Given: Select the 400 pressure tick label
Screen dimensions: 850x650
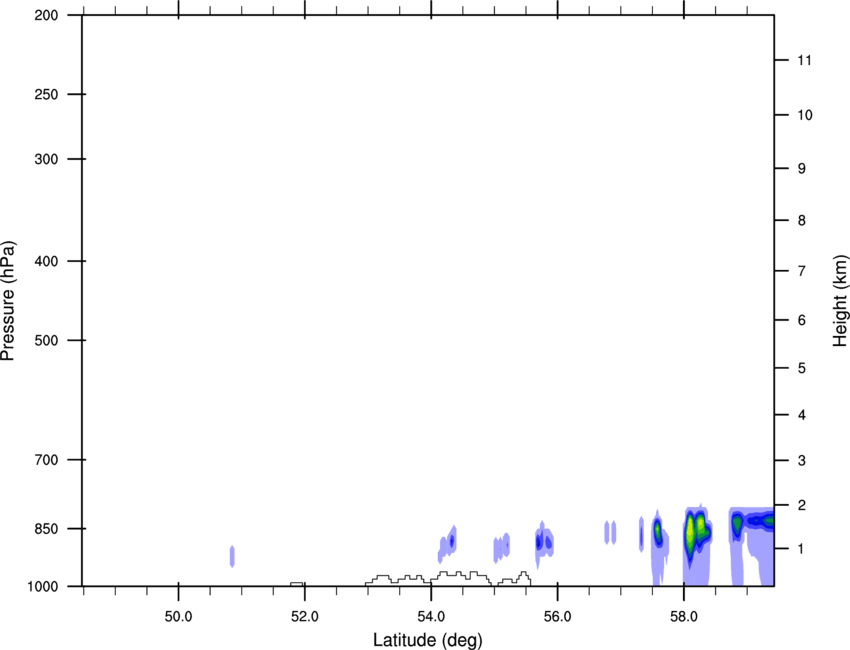Looking at the screenshot, I should click(46, 261).
